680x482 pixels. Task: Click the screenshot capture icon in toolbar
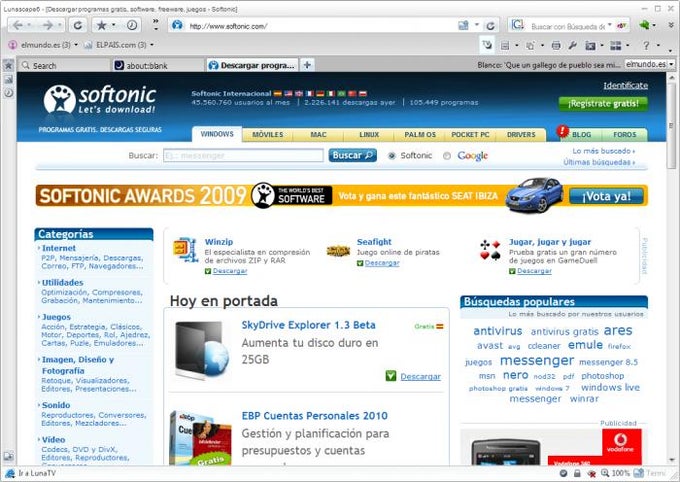[590, 45]
